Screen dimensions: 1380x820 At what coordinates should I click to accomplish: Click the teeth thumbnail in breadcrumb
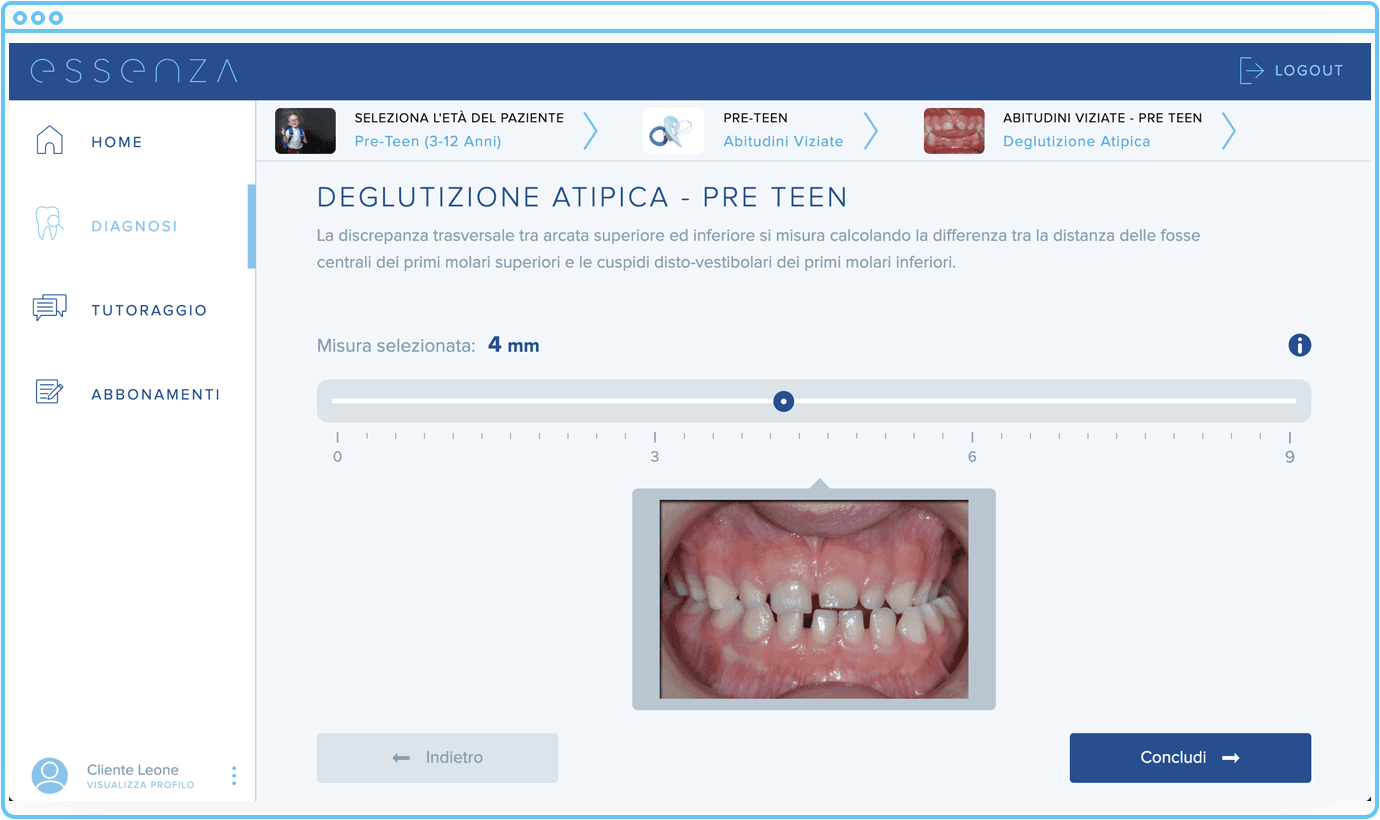coord(954,131)
